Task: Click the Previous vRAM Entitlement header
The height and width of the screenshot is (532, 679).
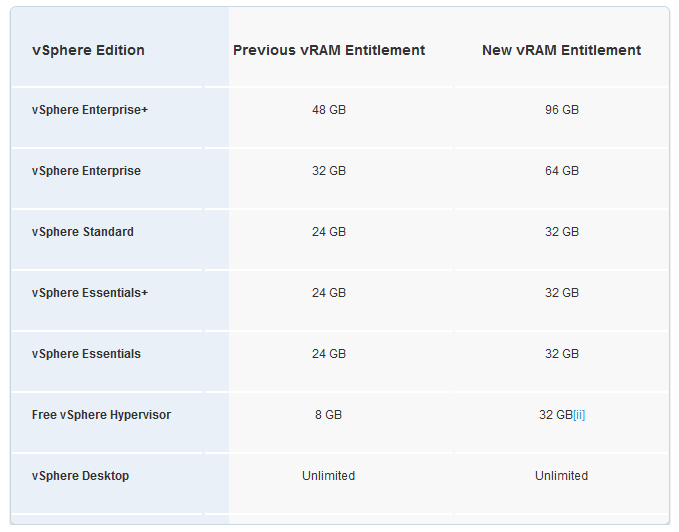Action: tap(329, 50)
